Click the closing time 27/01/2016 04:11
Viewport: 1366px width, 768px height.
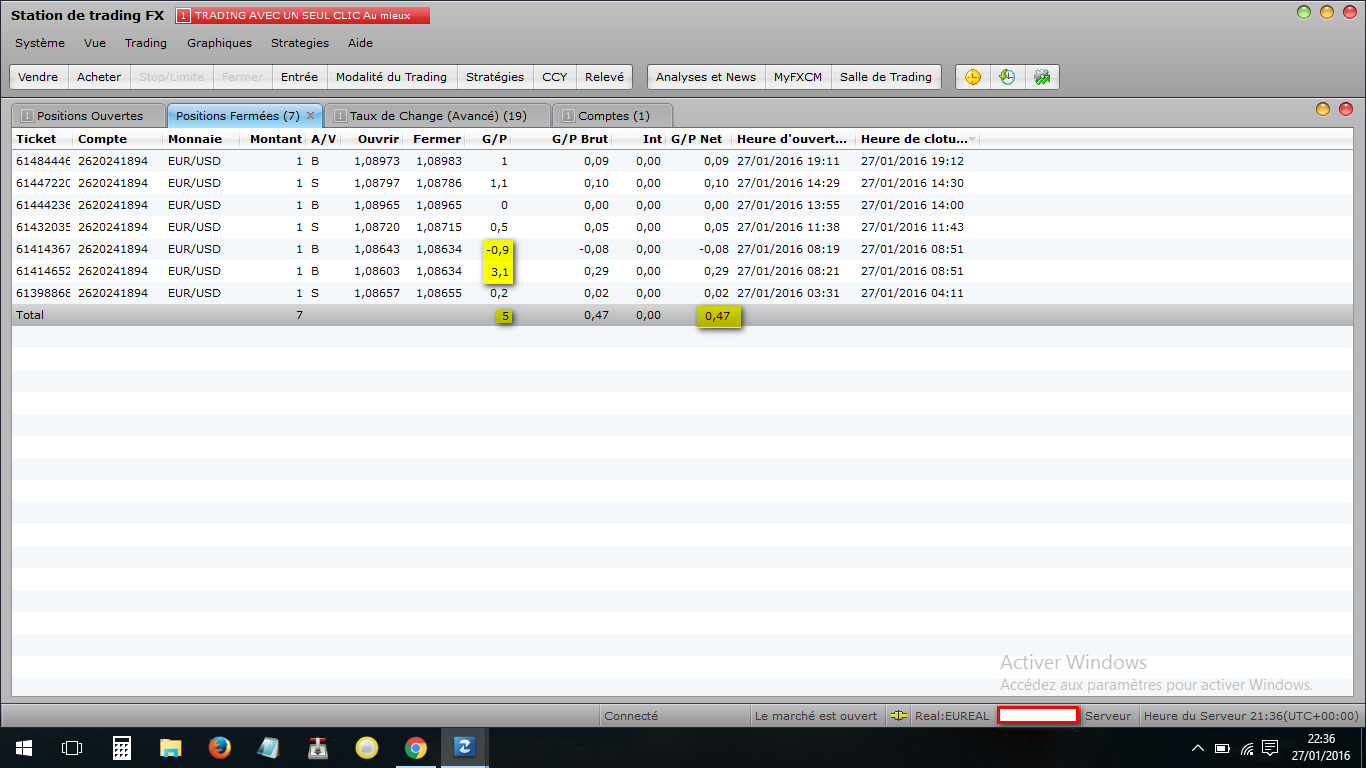(x=912, y=293)
